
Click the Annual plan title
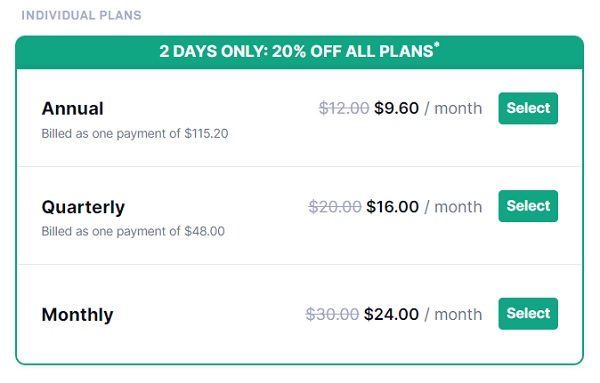click(x=72, y=108)
